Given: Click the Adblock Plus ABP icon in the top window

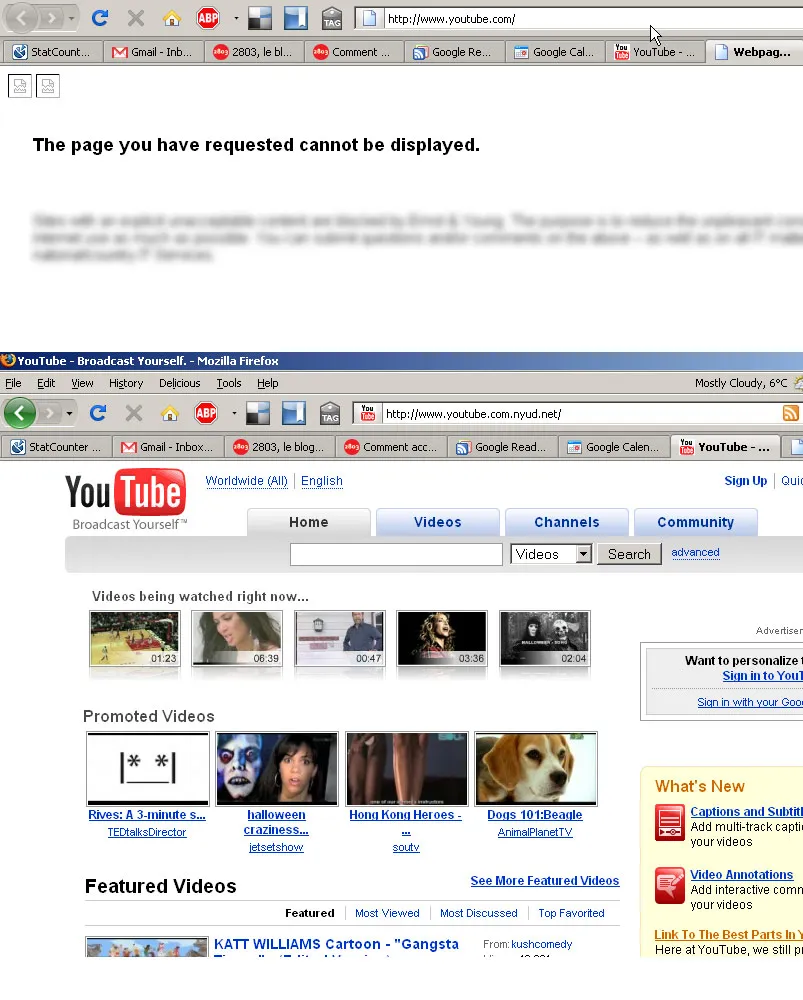Looking at the screenshot, I should (208, 18).
